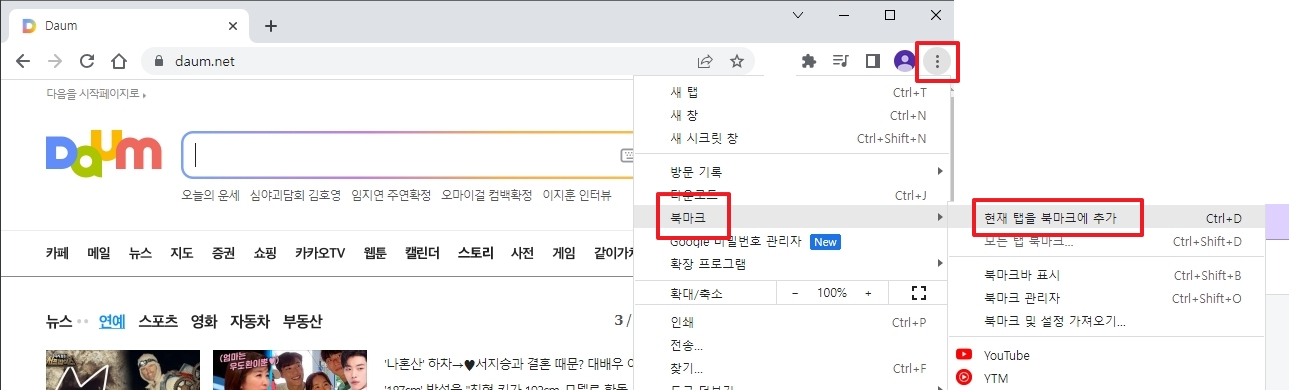Open the media control icon

(840, 61)
